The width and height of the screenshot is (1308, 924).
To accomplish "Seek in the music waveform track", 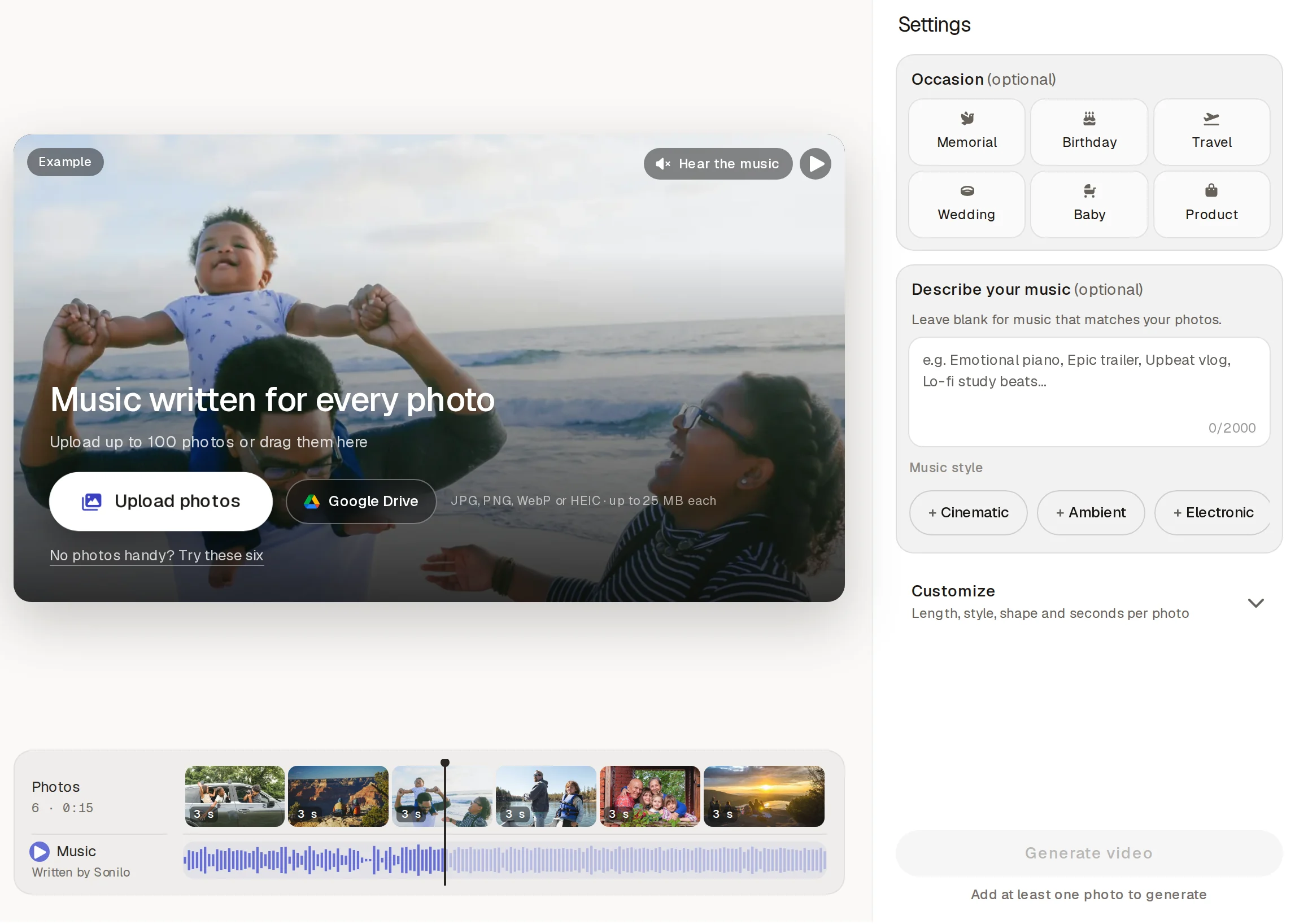I will pos(506,861).
